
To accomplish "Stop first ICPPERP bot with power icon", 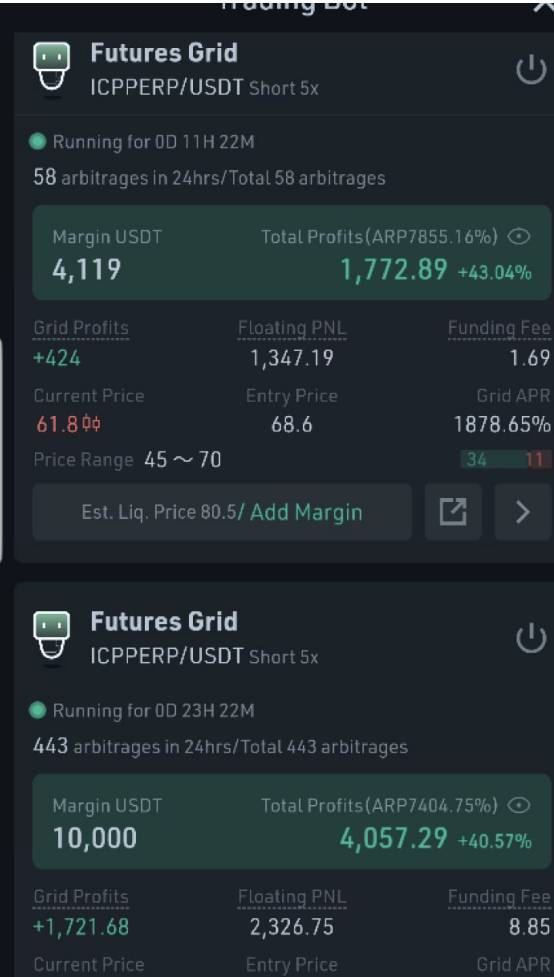I will click(532, 71).
